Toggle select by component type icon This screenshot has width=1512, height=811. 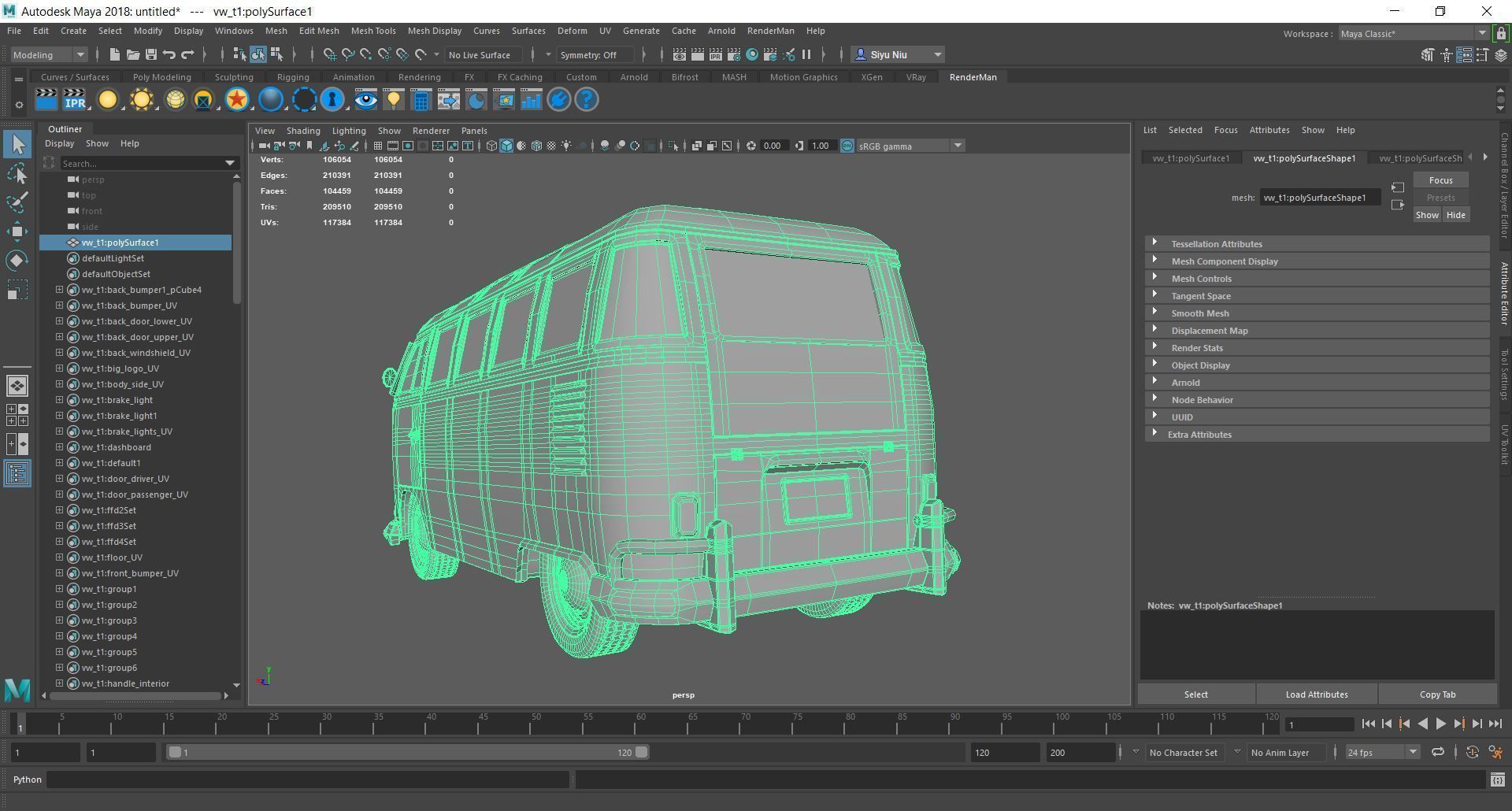(x=276, y=54)
